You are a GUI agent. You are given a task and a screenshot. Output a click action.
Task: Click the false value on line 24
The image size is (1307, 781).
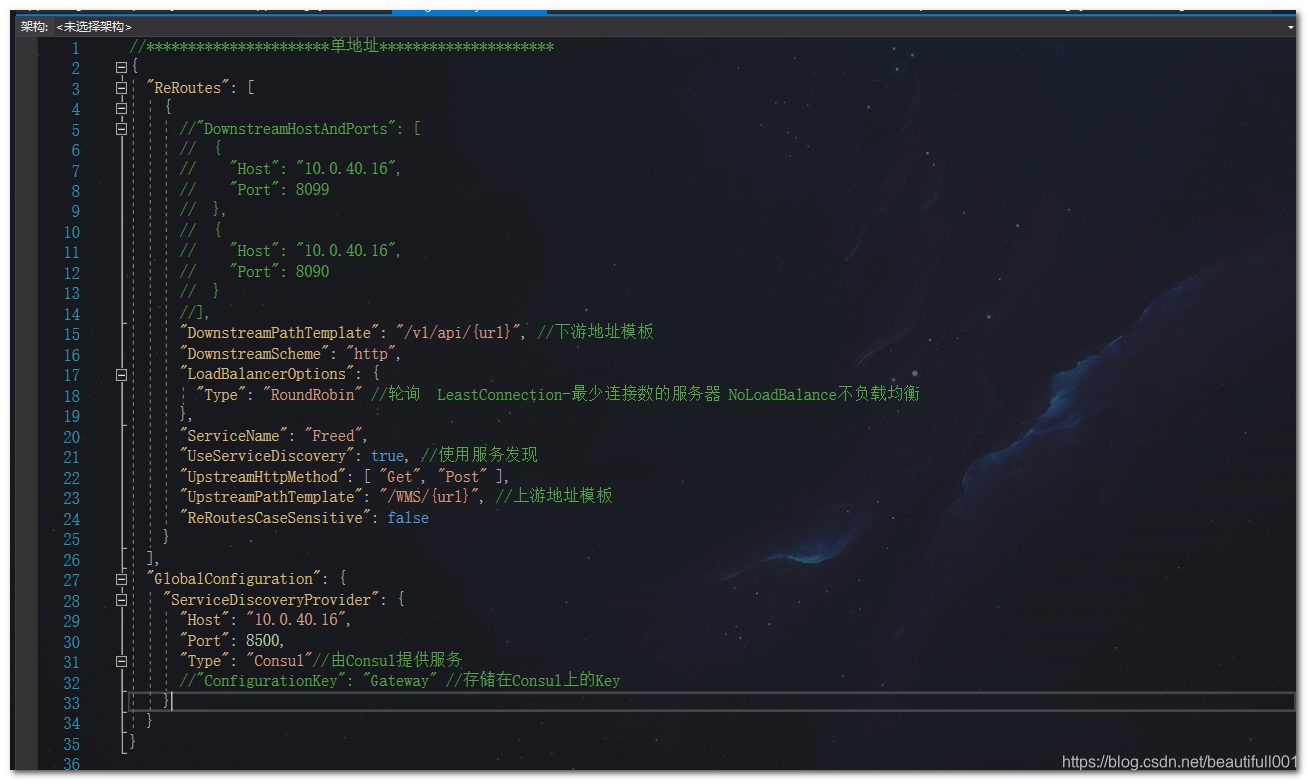[408, 518]
